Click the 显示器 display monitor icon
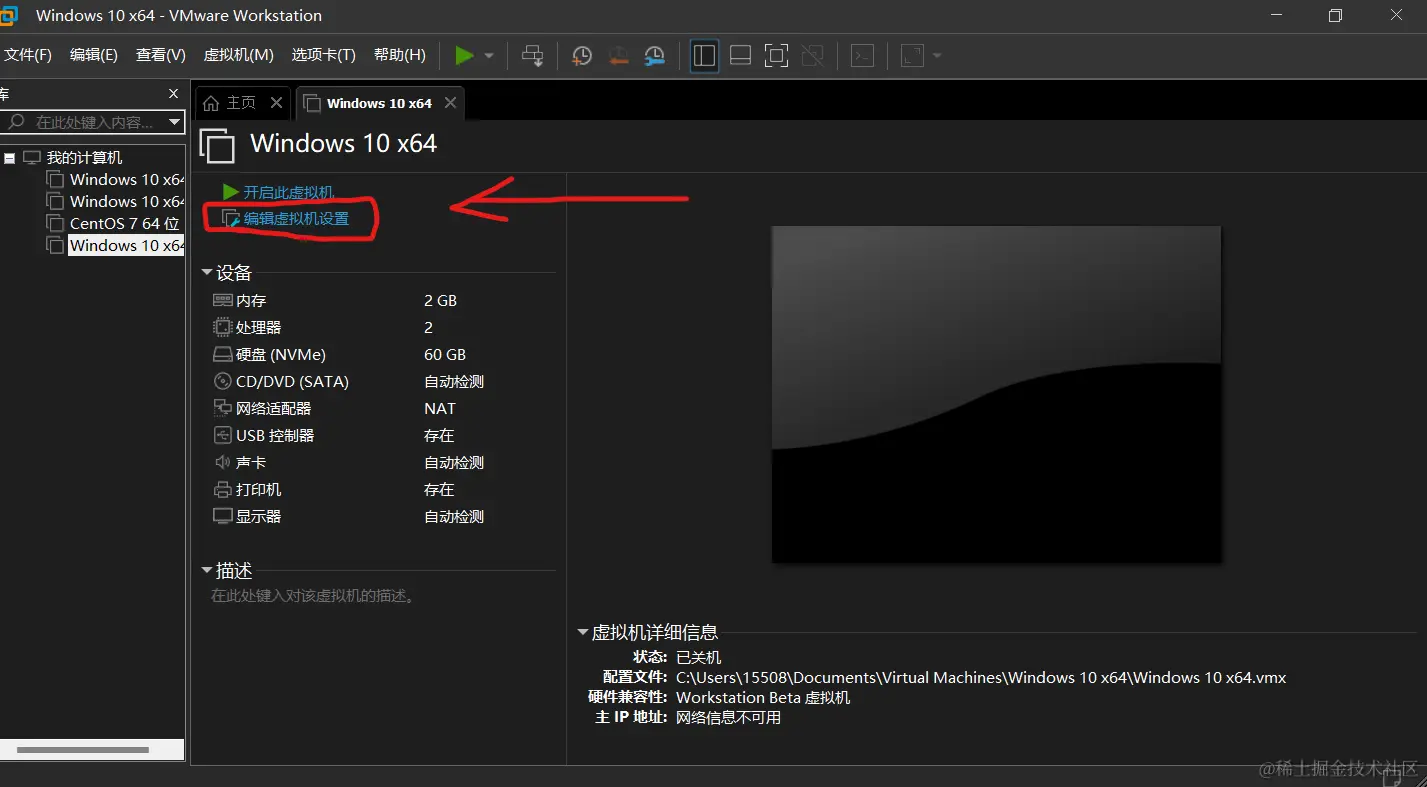This screenshot has width=1427, height=787. click(222, 516)
